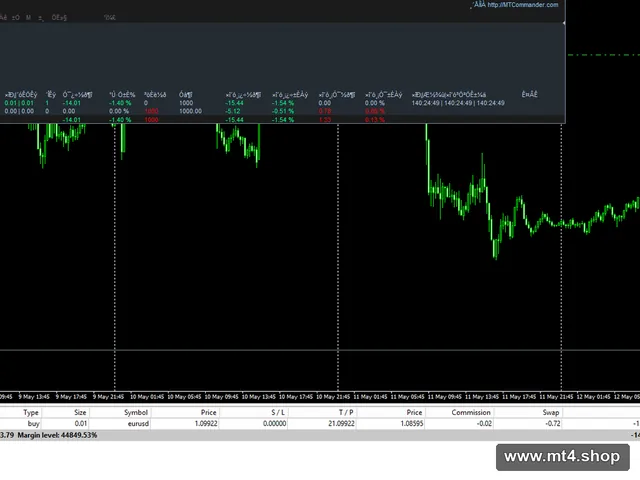Sort by Commission column header
This screenshot has width=640, height=480.
pyautogui.click(x=471, y=412)
